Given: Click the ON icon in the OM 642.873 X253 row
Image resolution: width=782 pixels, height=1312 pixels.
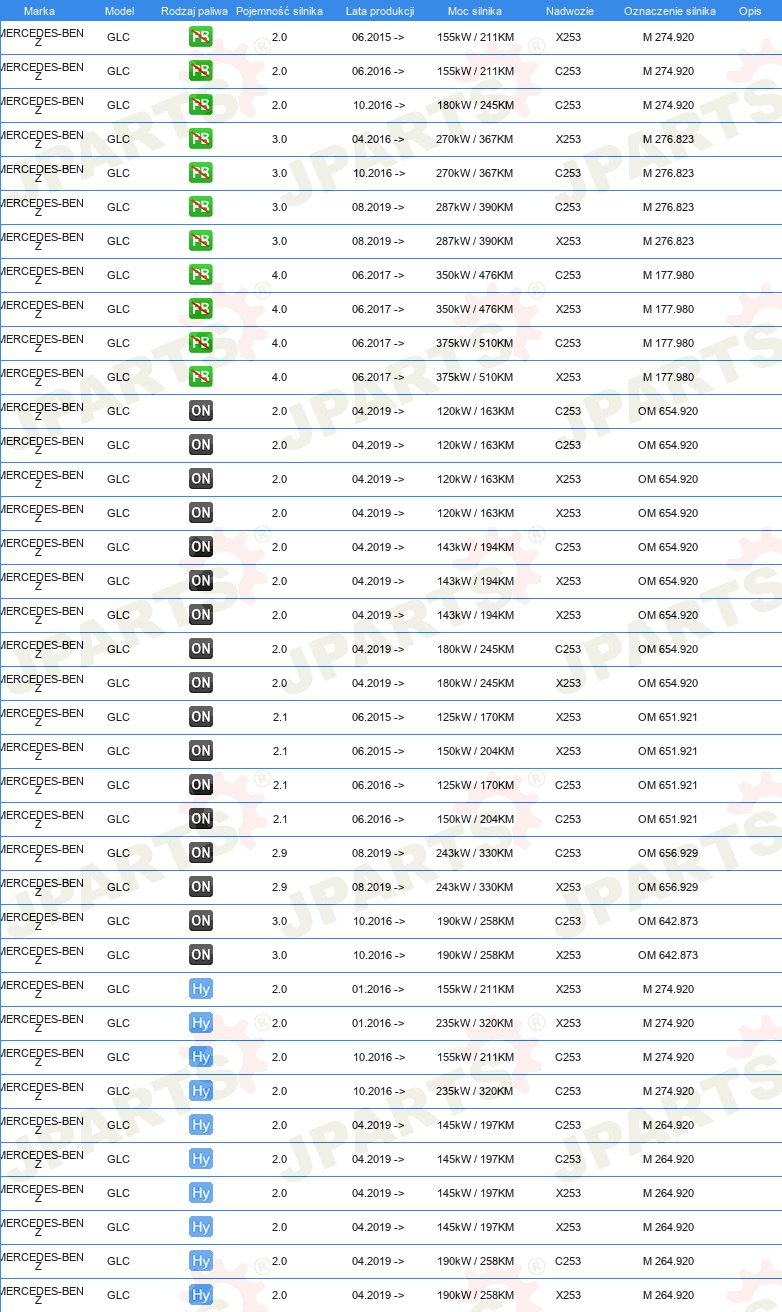Looking at the screenshot, I should tap(201, 956).
